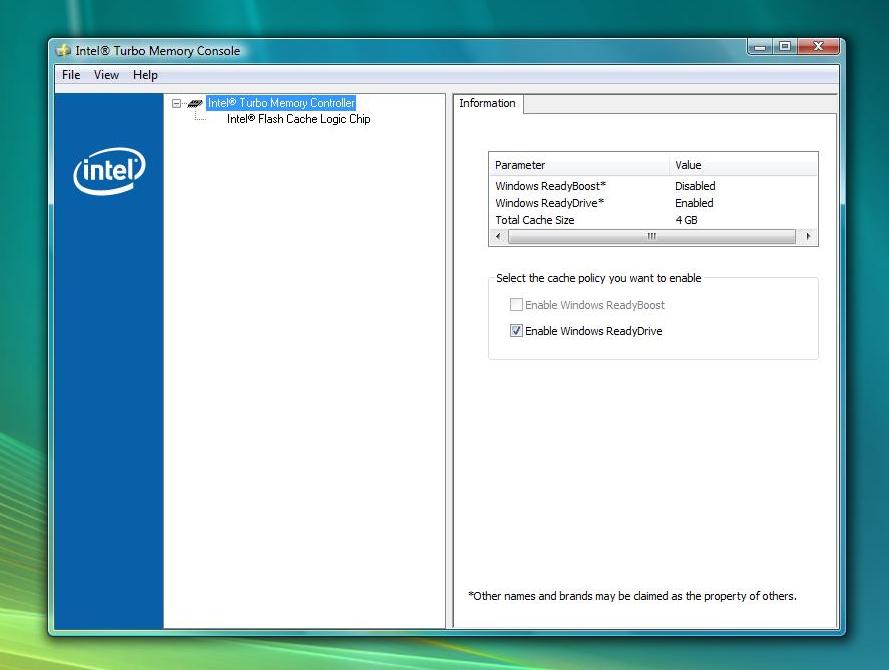
Task: Open the Help menu
Action: click(145, 75)
